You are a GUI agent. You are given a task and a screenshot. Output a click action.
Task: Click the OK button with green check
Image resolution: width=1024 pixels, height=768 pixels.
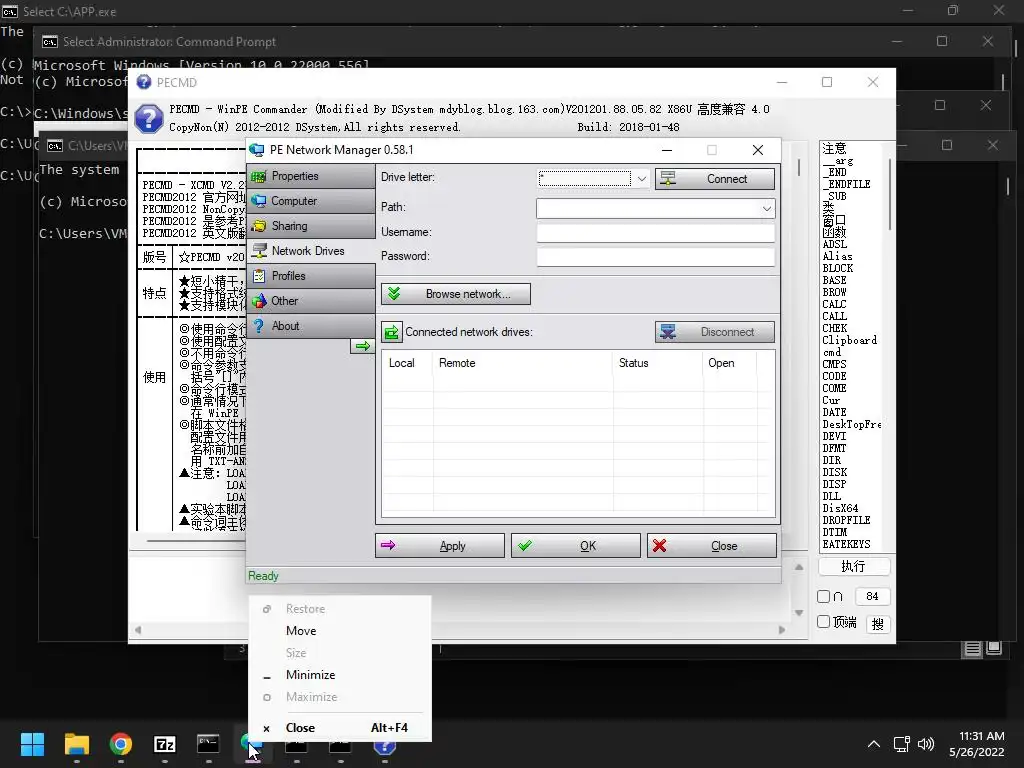pyautogui.click(x=575, y=546)
